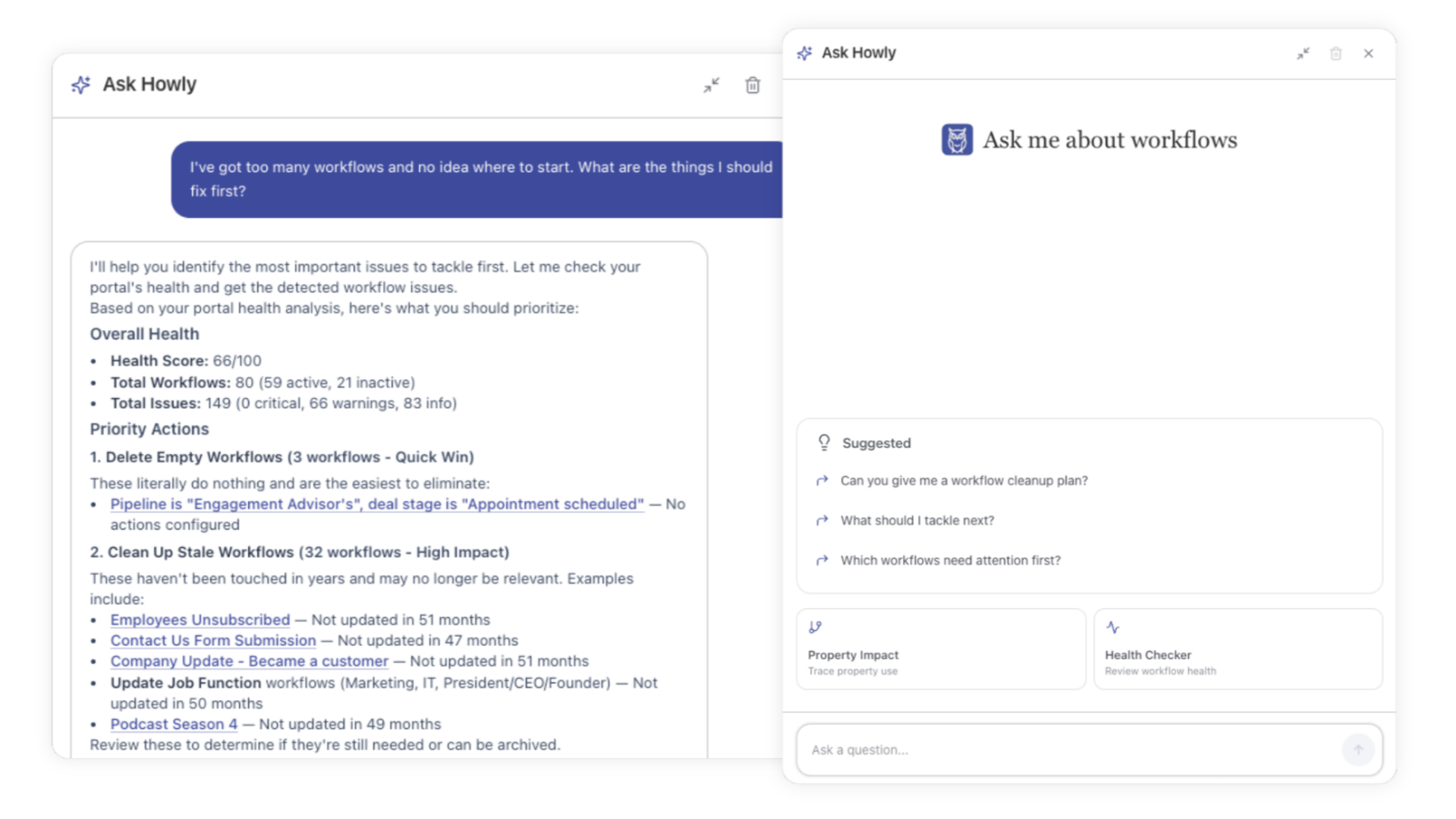This screenshot has width=1456, height=819.
Task: Send the question with the arrow button
Action: [1357, 749]
